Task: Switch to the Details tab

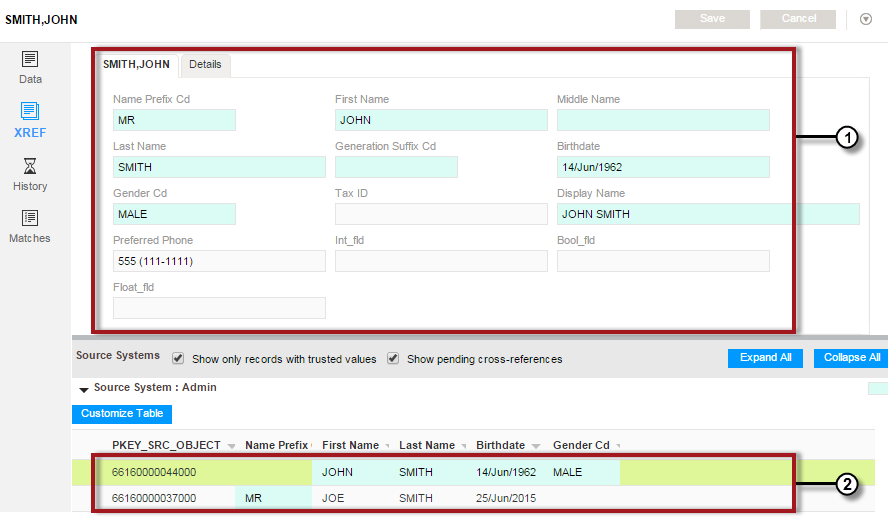Action: coord(205,65)
